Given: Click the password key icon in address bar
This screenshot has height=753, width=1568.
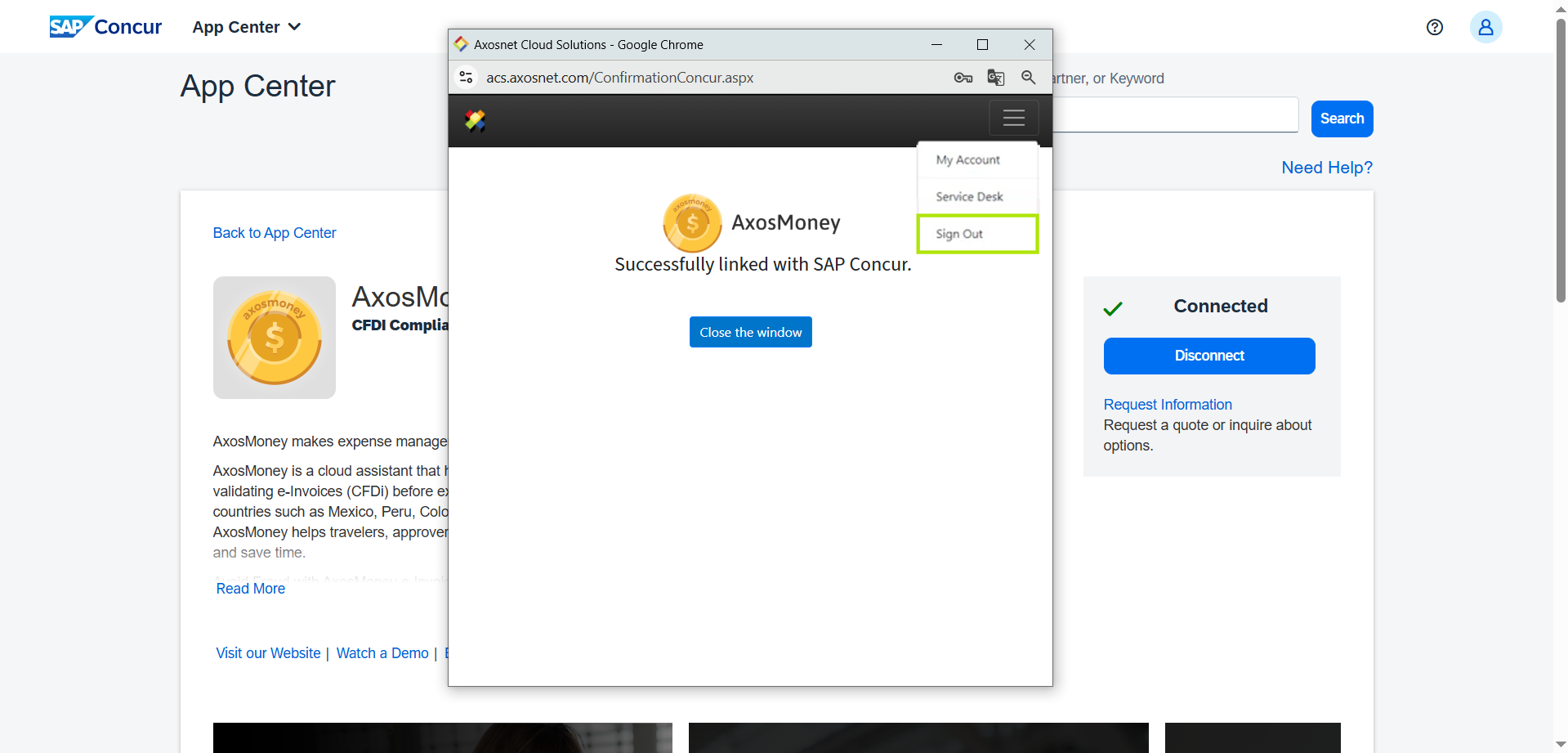Looking at the screenshot, I should point(963,78).
